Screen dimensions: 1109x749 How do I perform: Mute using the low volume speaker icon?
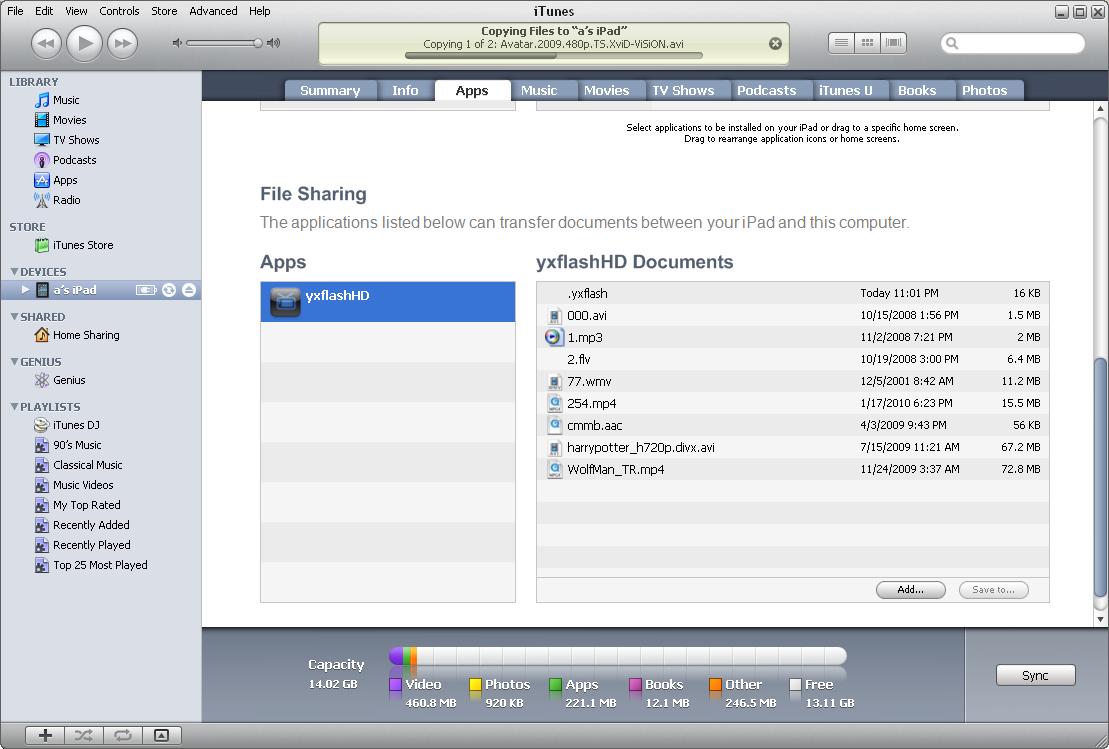177,43
